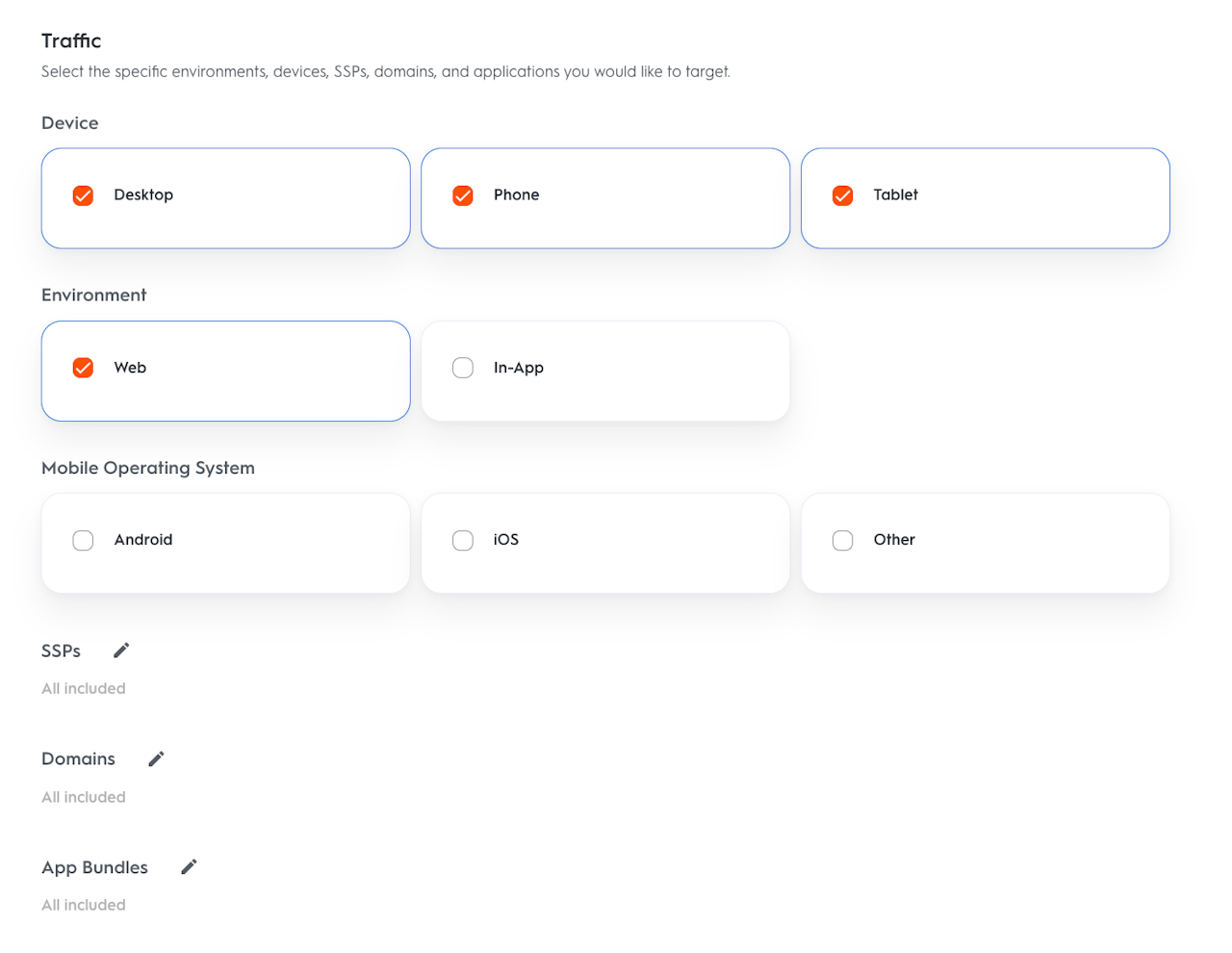This screenshot has width=1232, height=953.
Task: Click the Tablet card label text
Action: (895, 194)
